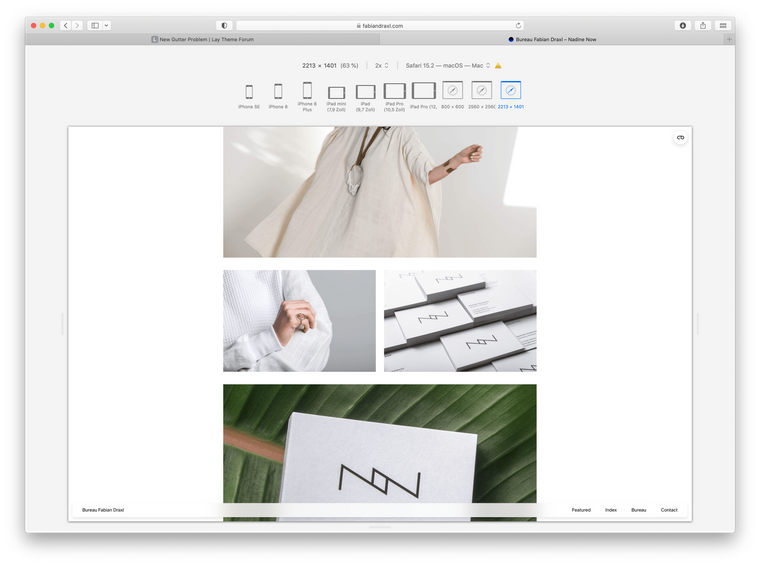
Task: Select the 800 × 600 viewport preset
Action: pyautogui.click(x=453, y=91)
